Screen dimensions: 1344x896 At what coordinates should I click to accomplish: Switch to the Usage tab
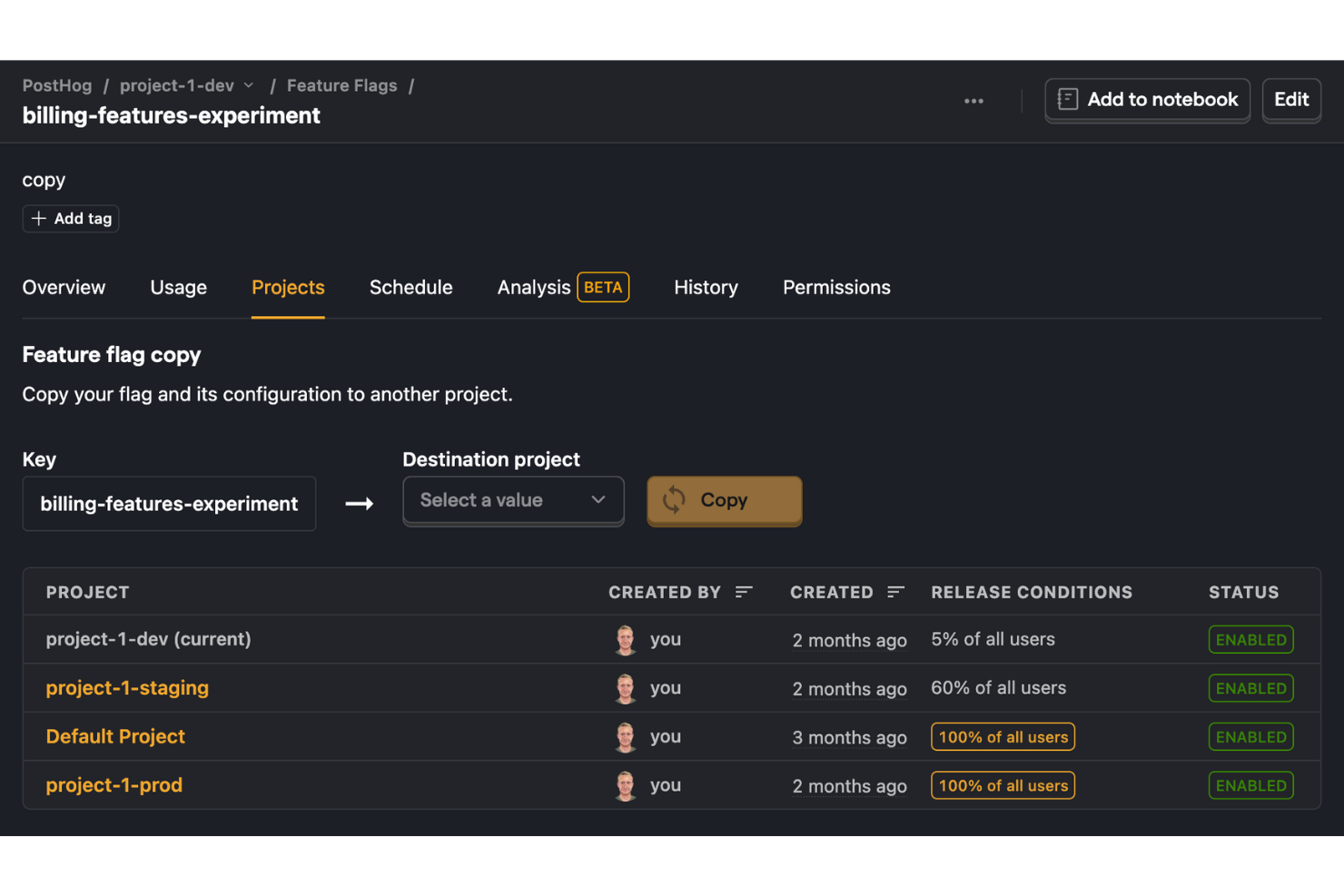pos(178,287)
